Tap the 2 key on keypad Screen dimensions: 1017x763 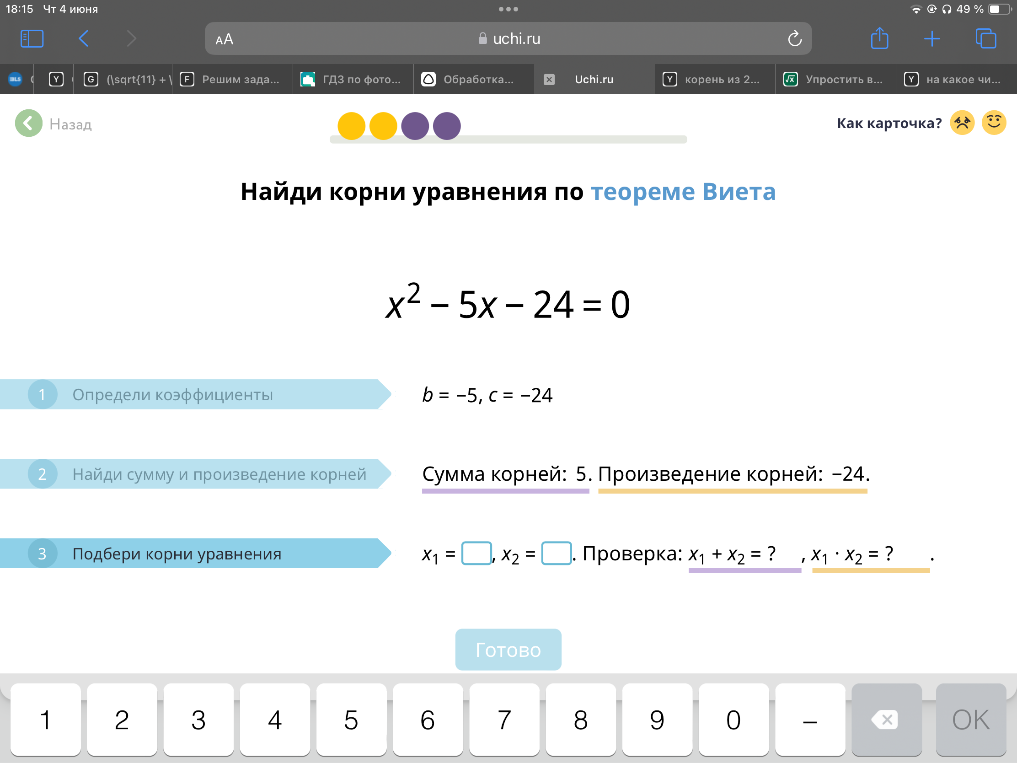122,720
